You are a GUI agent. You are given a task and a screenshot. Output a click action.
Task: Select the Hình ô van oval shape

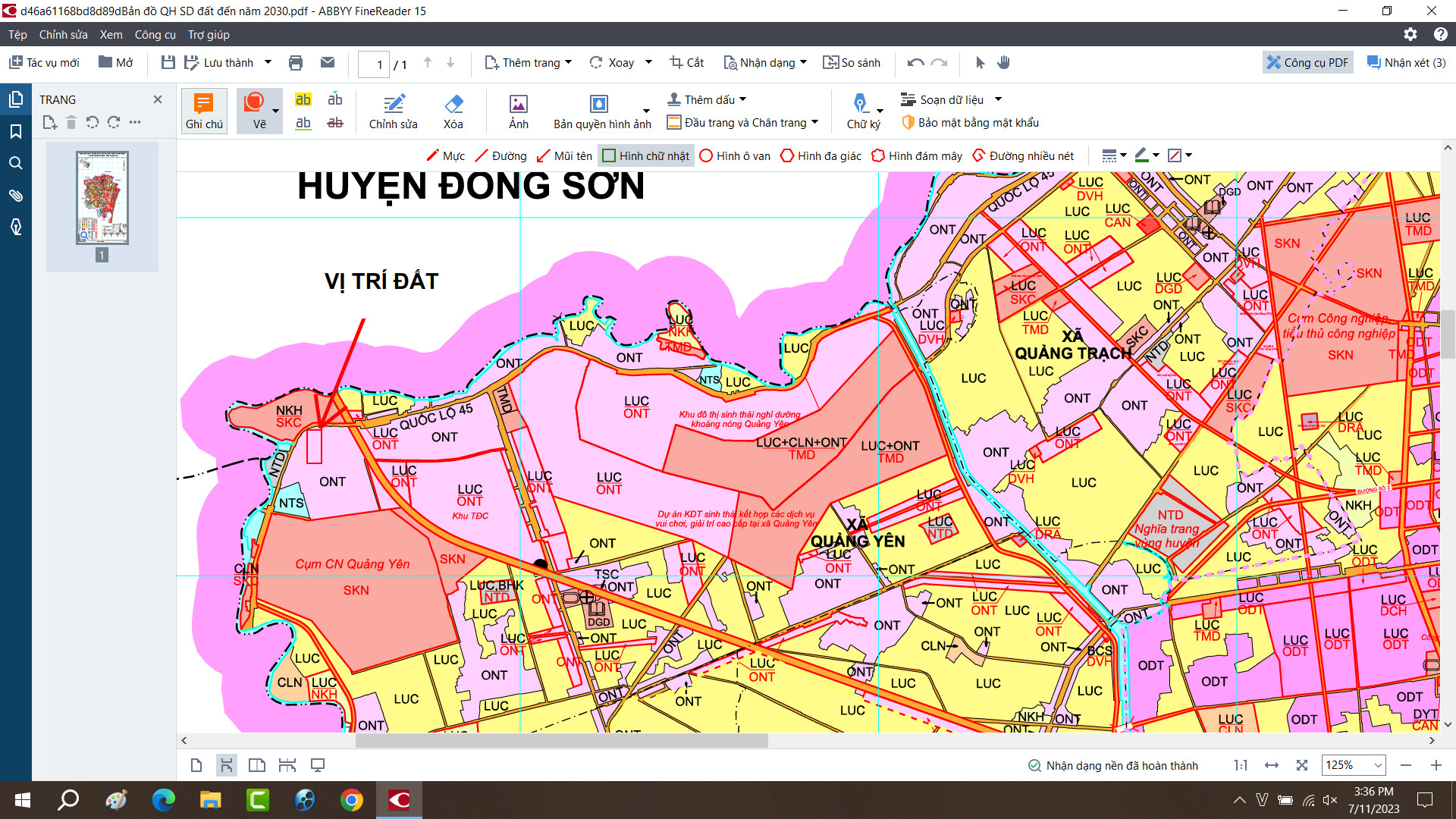pyautogui.click(x=735, y=155)
